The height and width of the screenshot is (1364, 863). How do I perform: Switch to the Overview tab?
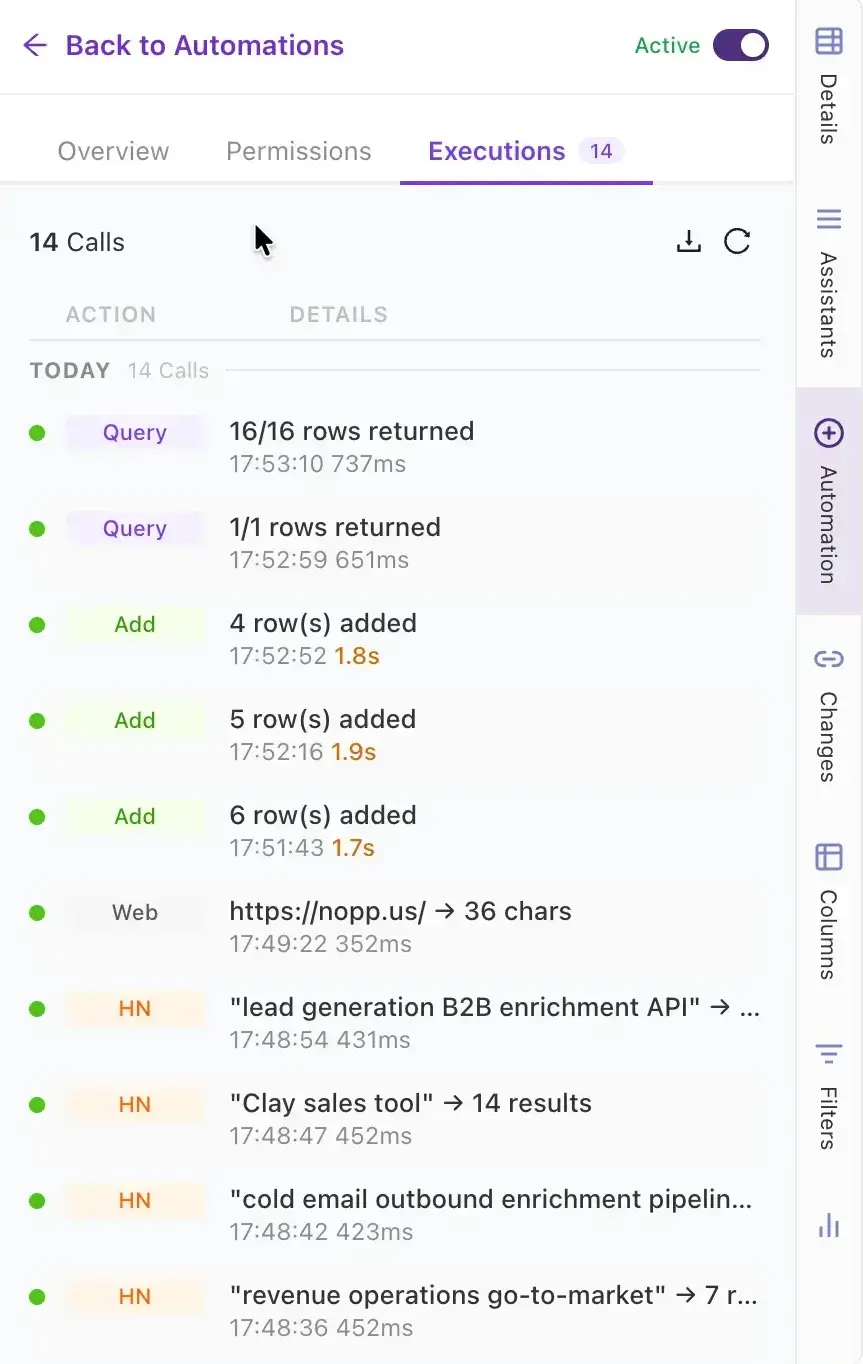(x=113, y=151)
